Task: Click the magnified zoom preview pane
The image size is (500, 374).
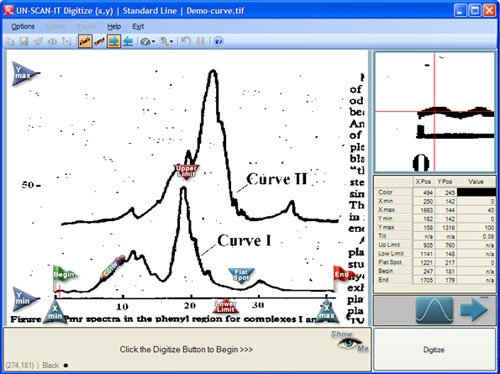Action: click(434, 112)
